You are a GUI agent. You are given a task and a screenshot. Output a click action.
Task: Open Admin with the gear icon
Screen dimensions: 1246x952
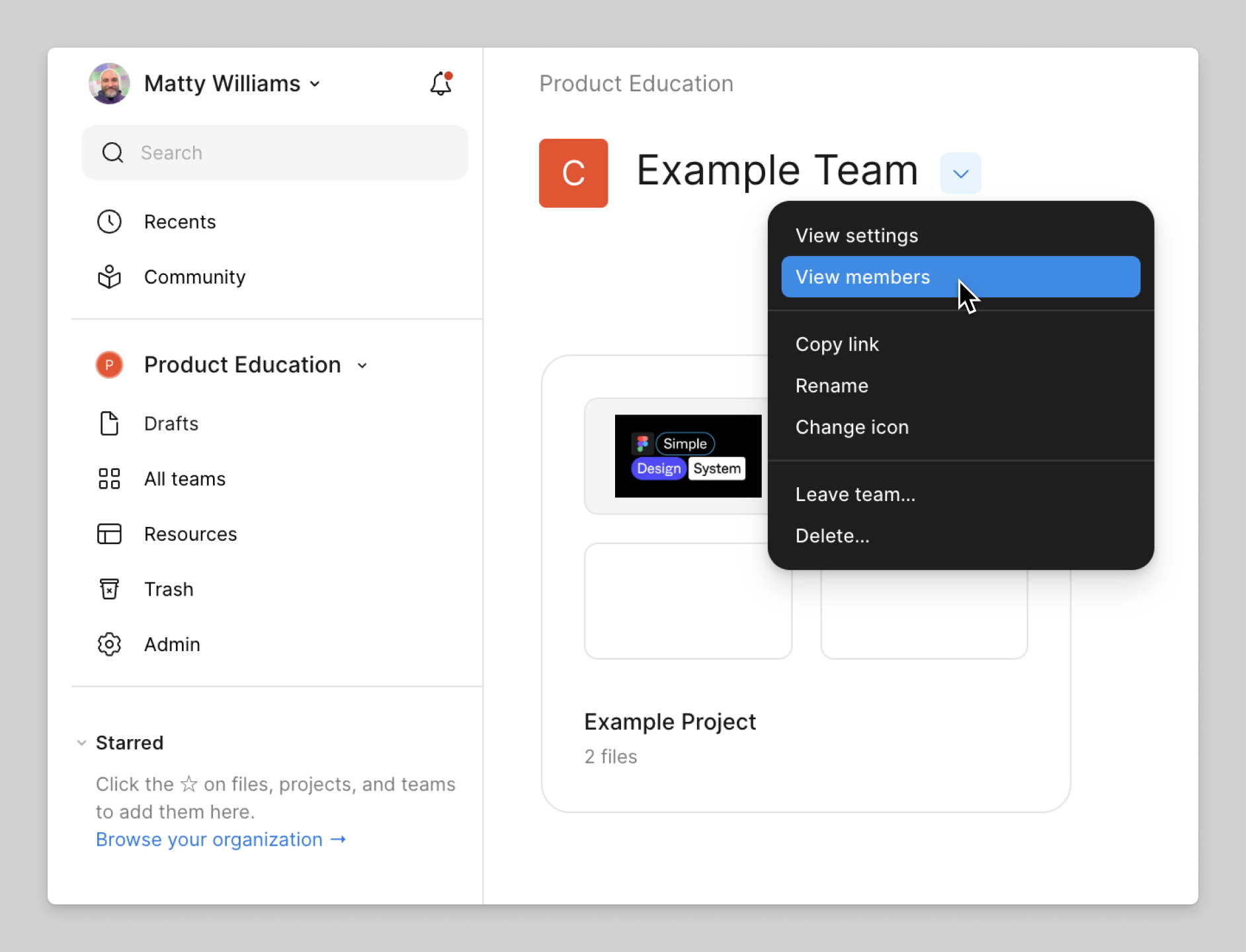coord(109,645)
